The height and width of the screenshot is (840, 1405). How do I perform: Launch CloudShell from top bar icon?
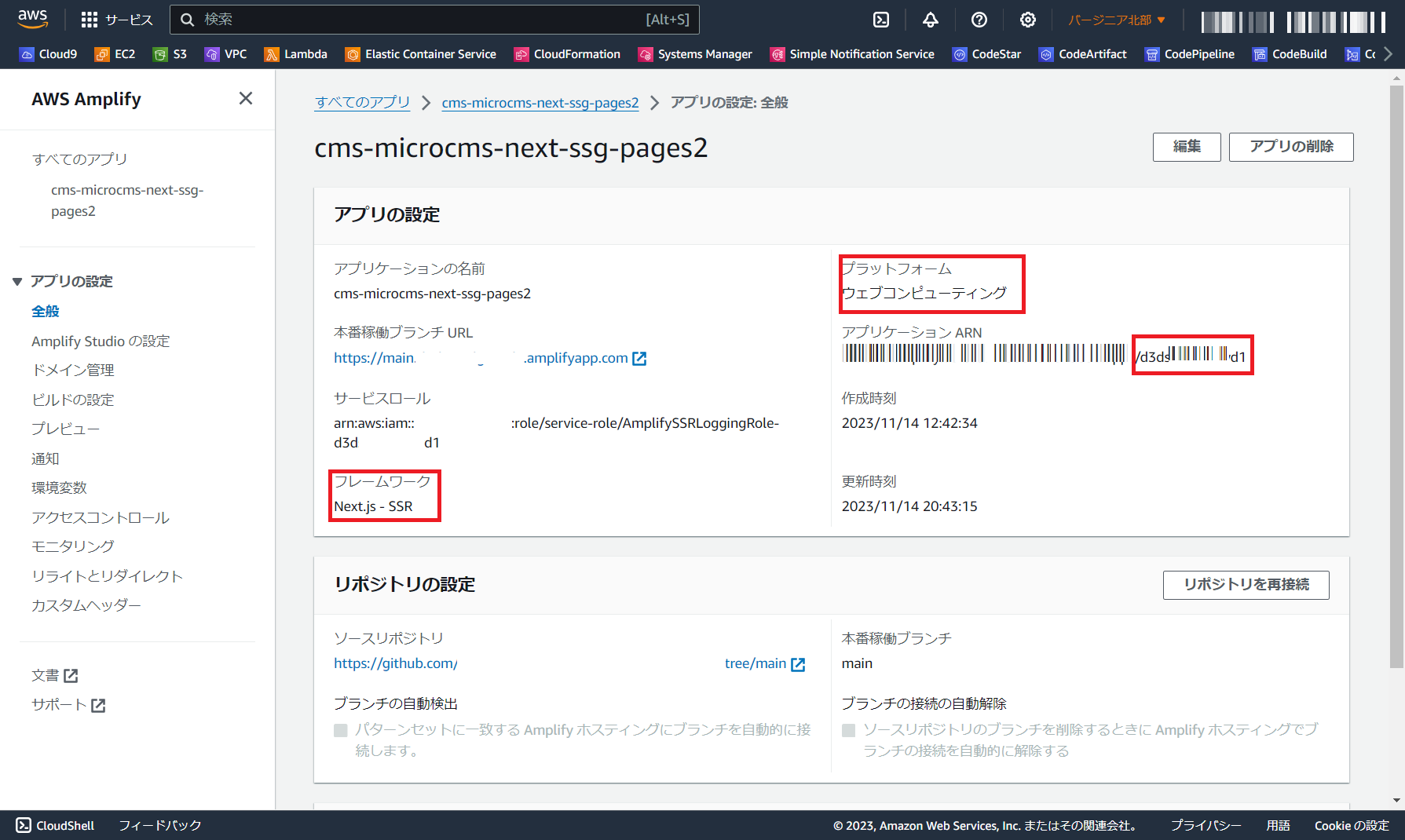[881, 20]
